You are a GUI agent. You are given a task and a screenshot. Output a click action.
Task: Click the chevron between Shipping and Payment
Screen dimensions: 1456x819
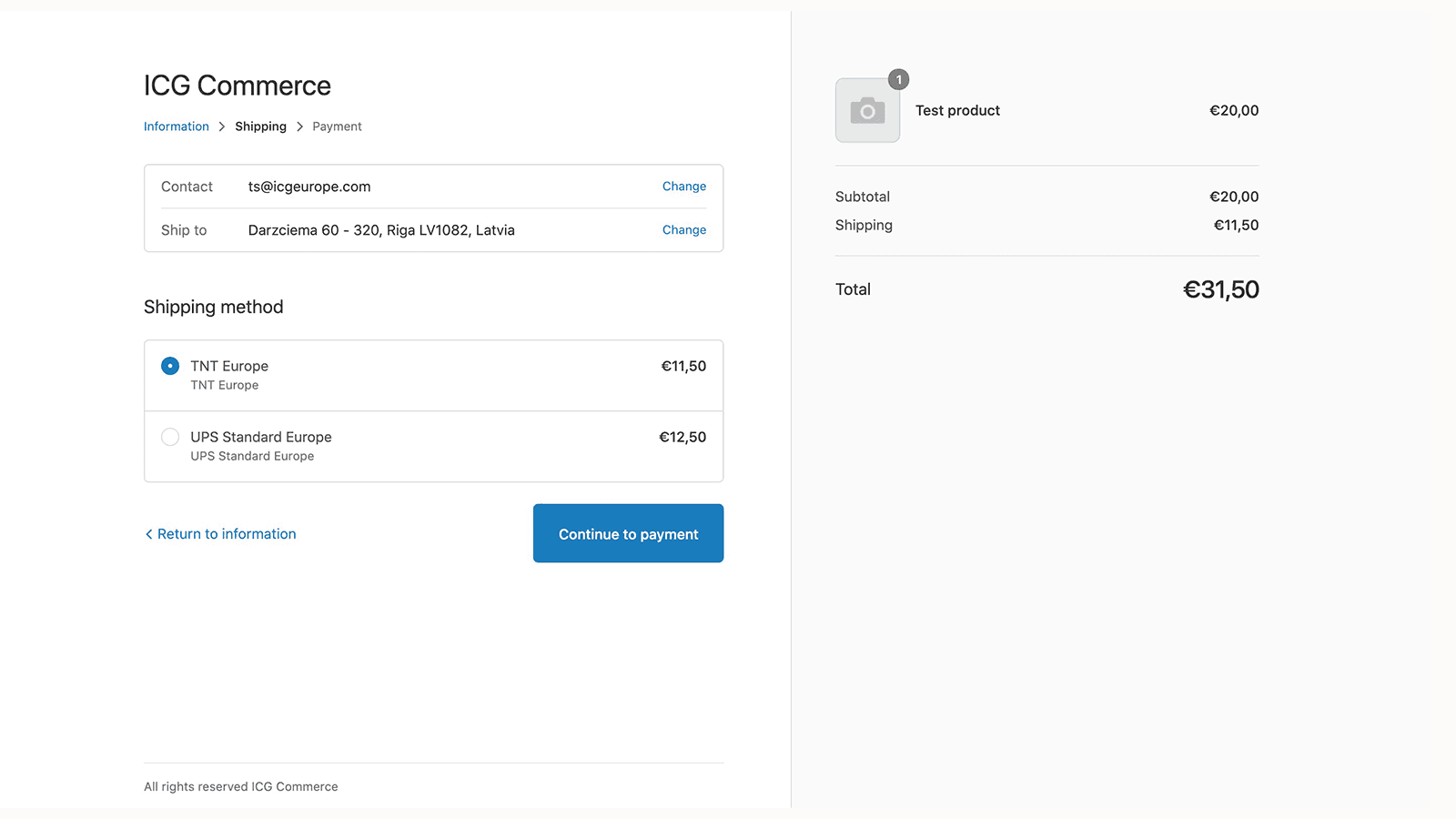pos(299,126)
